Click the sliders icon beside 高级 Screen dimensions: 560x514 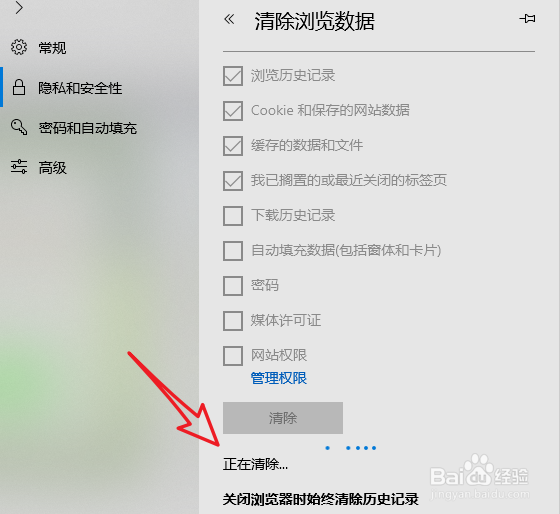(19, 167)
